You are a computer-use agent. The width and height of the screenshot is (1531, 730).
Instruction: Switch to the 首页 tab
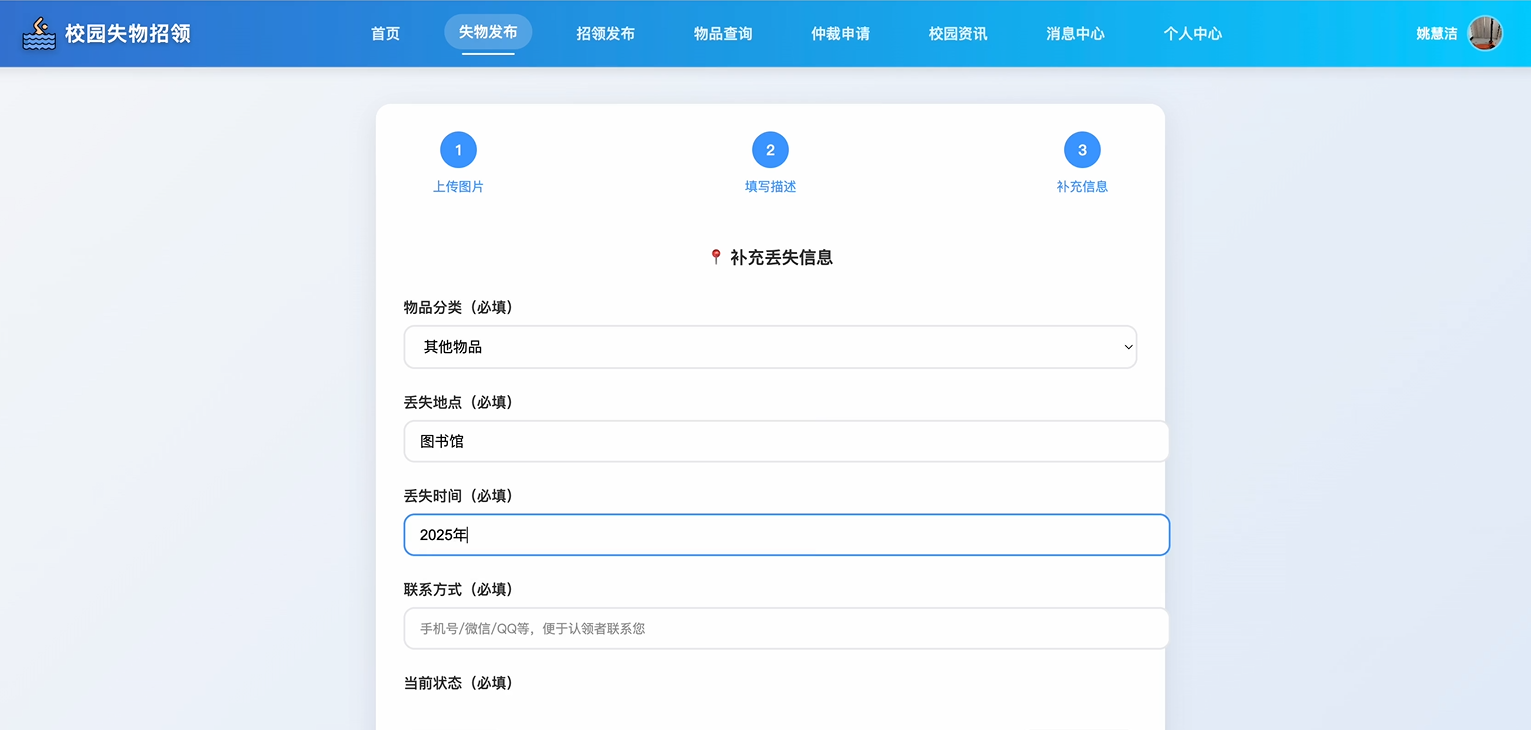(384, 33)
